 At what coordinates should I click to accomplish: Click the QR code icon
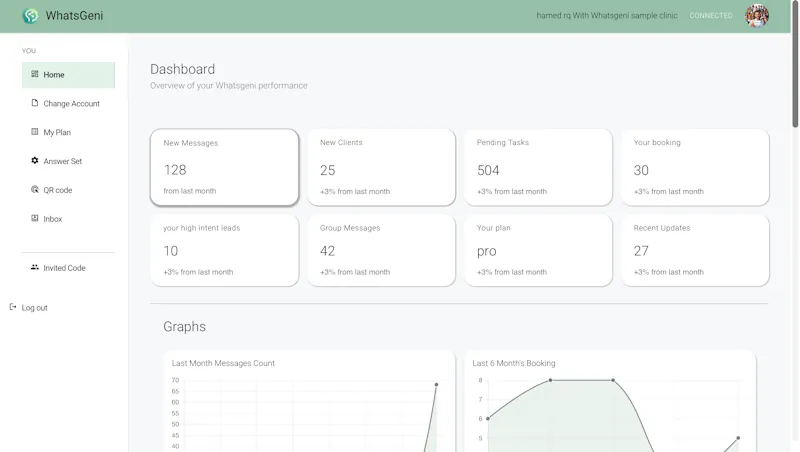35,189
